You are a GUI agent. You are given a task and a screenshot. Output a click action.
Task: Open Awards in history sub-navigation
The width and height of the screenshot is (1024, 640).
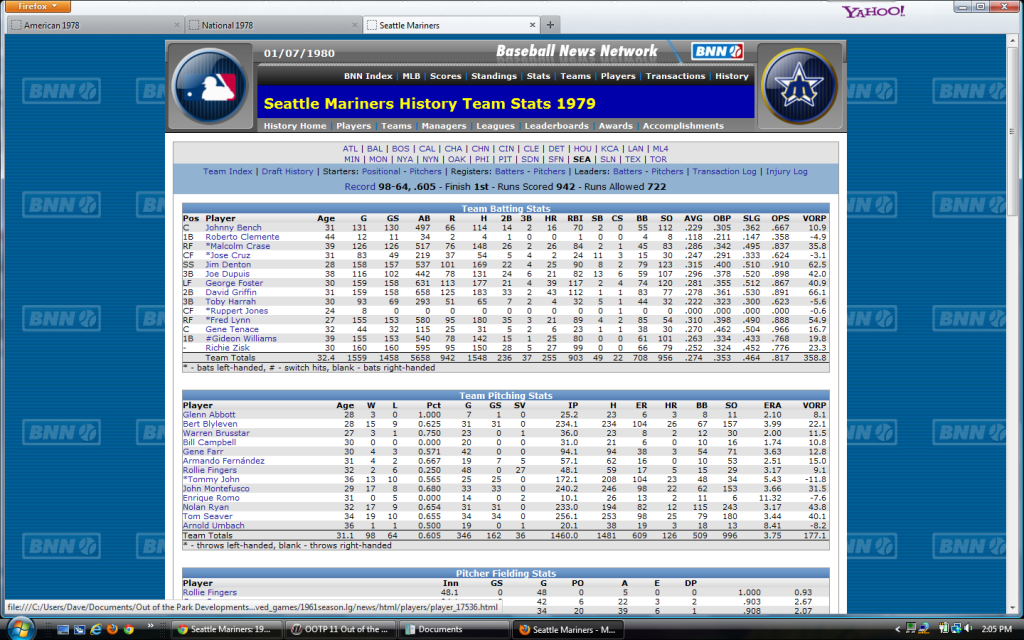click(x=616, y=126)
